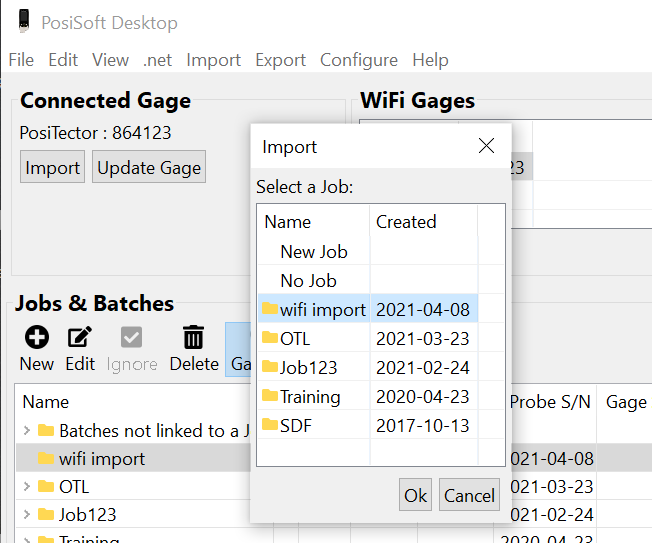
Task: Choose Job123 folder in Import dialog
Action: click(308, 368)
